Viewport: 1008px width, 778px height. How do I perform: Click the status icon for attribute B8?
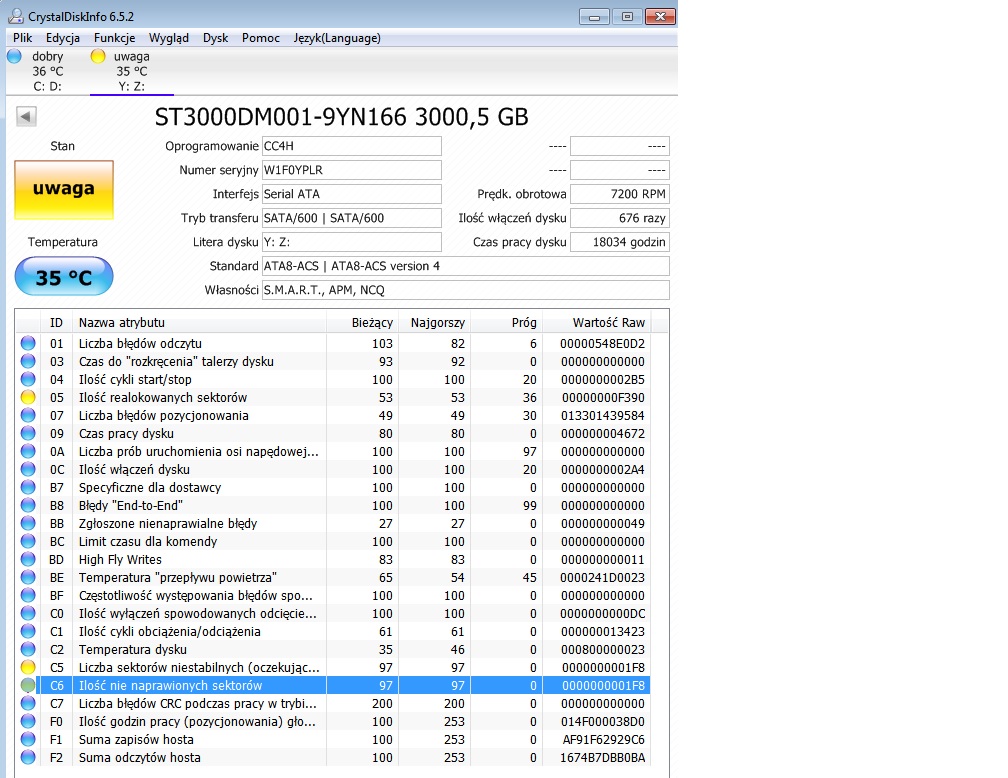coord(28,505)
